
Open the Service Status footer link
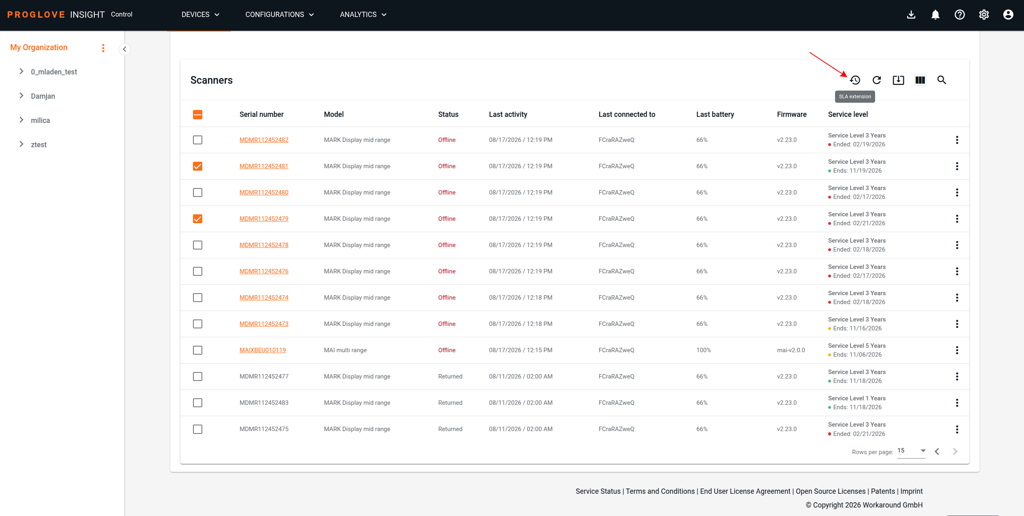point(598,491)
